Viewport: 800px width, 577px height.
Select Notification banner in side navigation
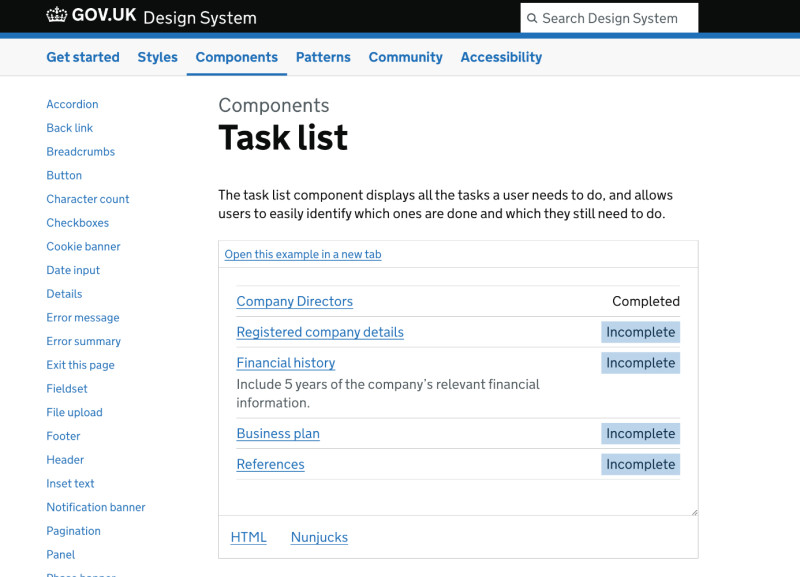[x=96, y=507]
